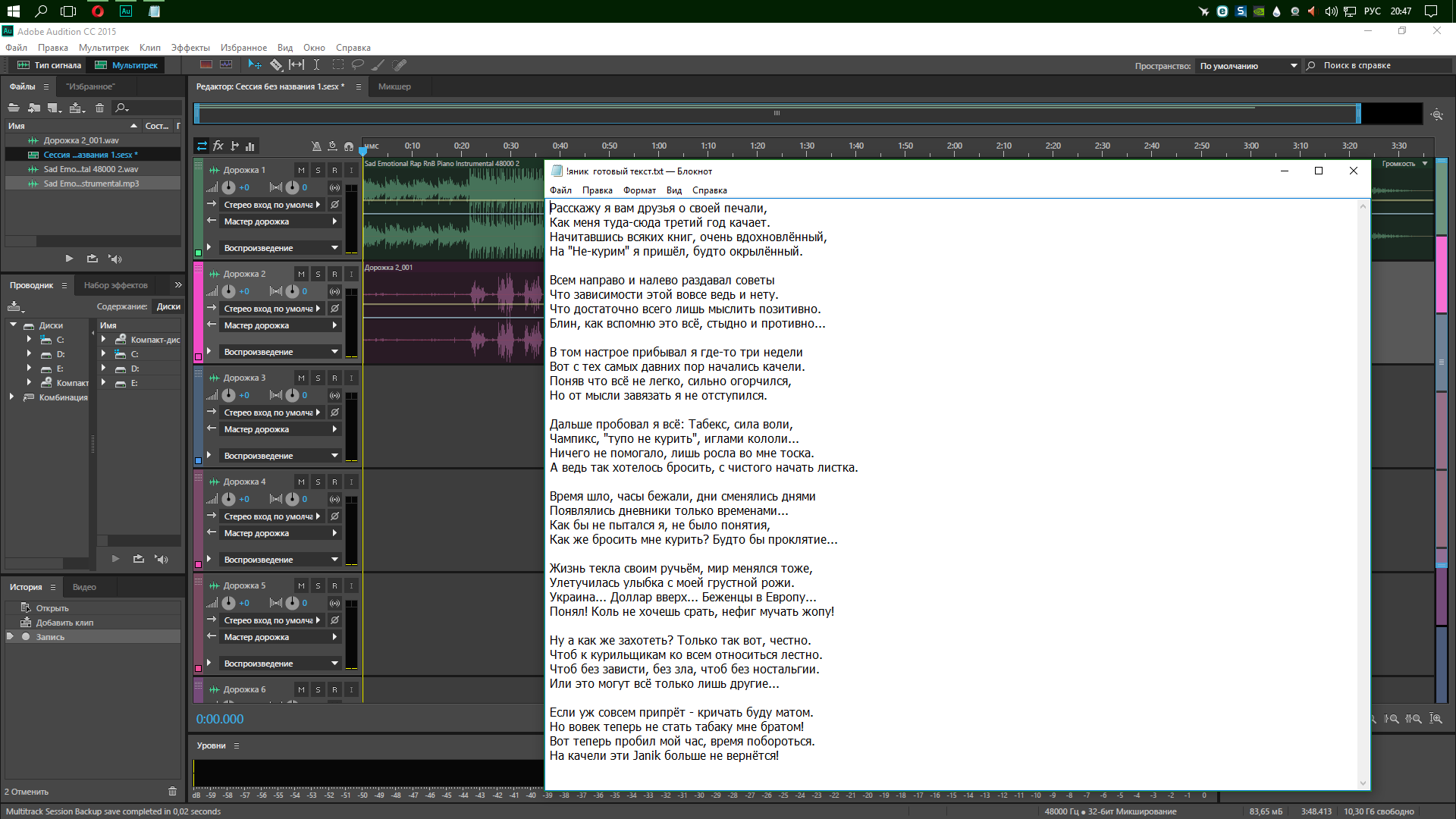The image size is (1456, 819).
Task: Adjust Дорожка 1 volume knob
Action: tap(228, 187)
